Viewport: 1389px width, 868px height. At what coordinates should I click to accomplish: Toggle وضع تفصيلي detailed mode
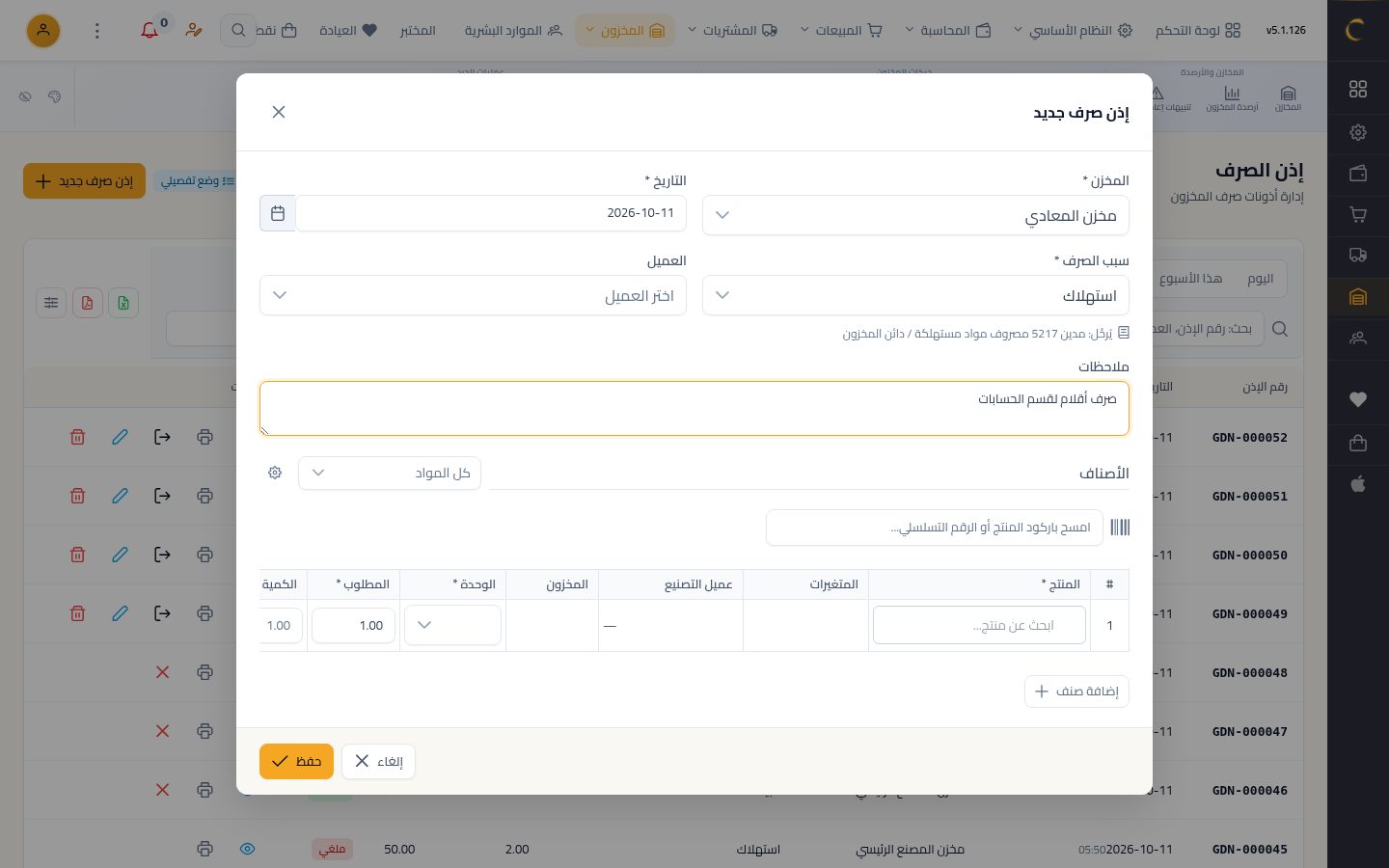(196, 181)
